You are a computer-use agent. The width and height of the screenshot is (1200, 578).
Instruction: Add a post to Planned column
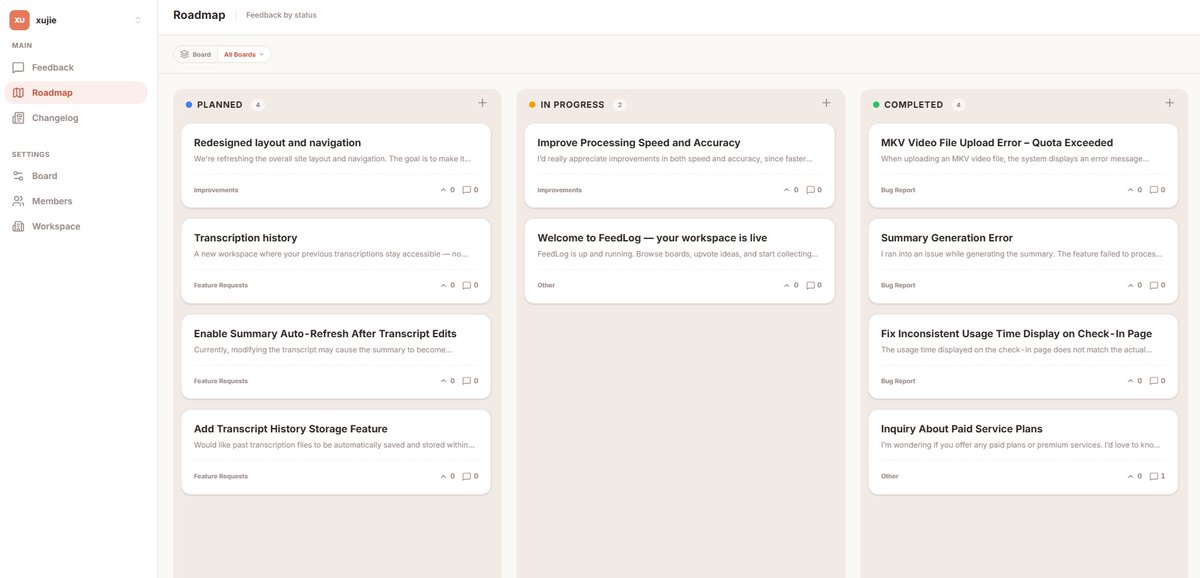click(x=482, y=103)
